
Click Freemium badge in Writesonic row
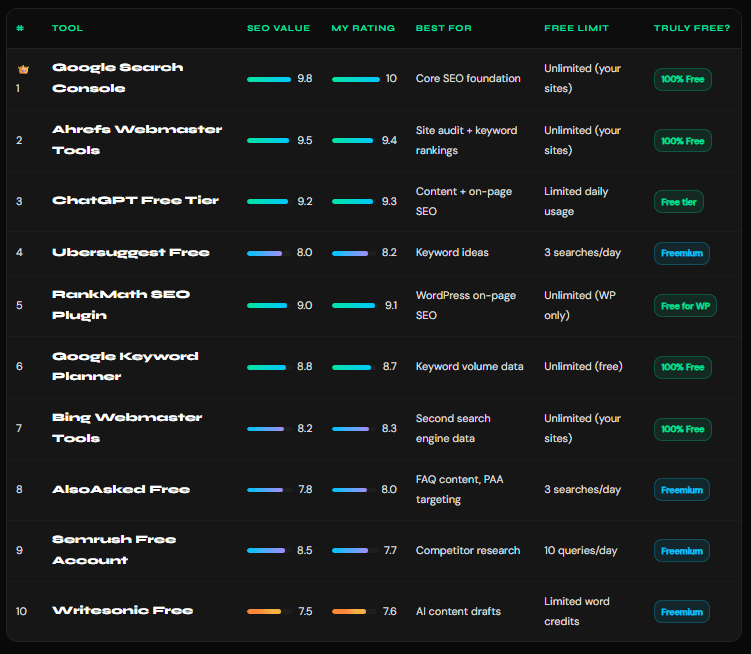tap(682, 612)
